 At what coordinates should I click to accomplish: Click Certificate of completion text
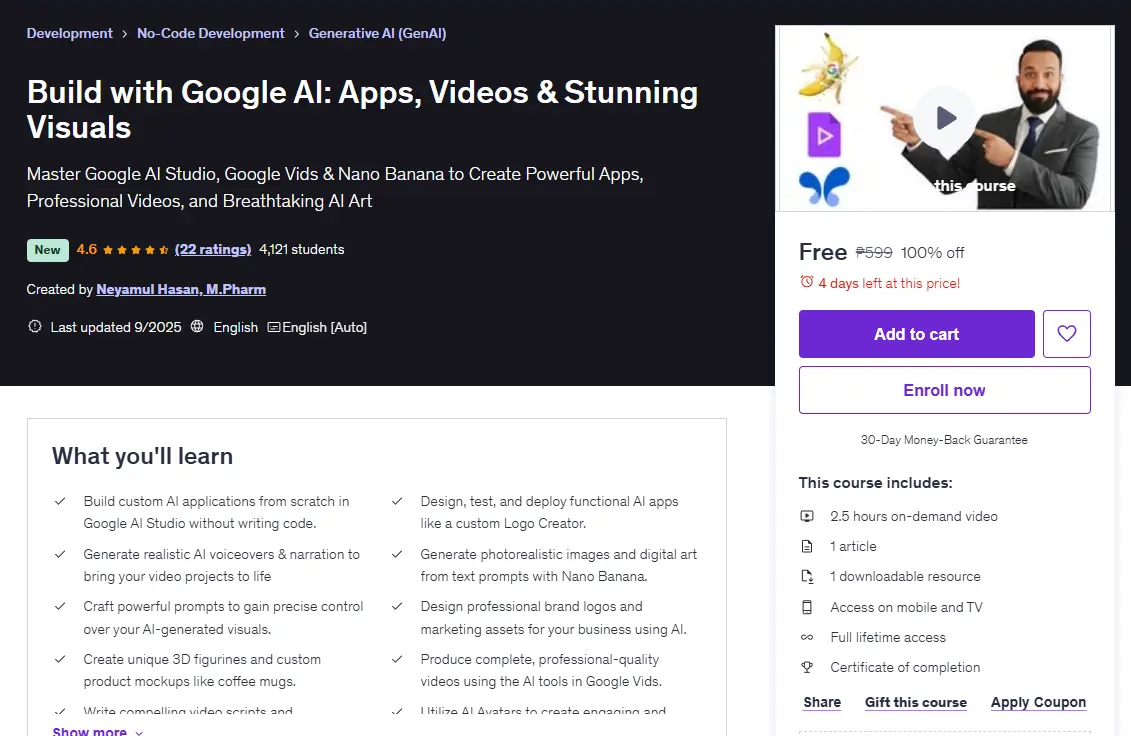click(x=905, y=667)
